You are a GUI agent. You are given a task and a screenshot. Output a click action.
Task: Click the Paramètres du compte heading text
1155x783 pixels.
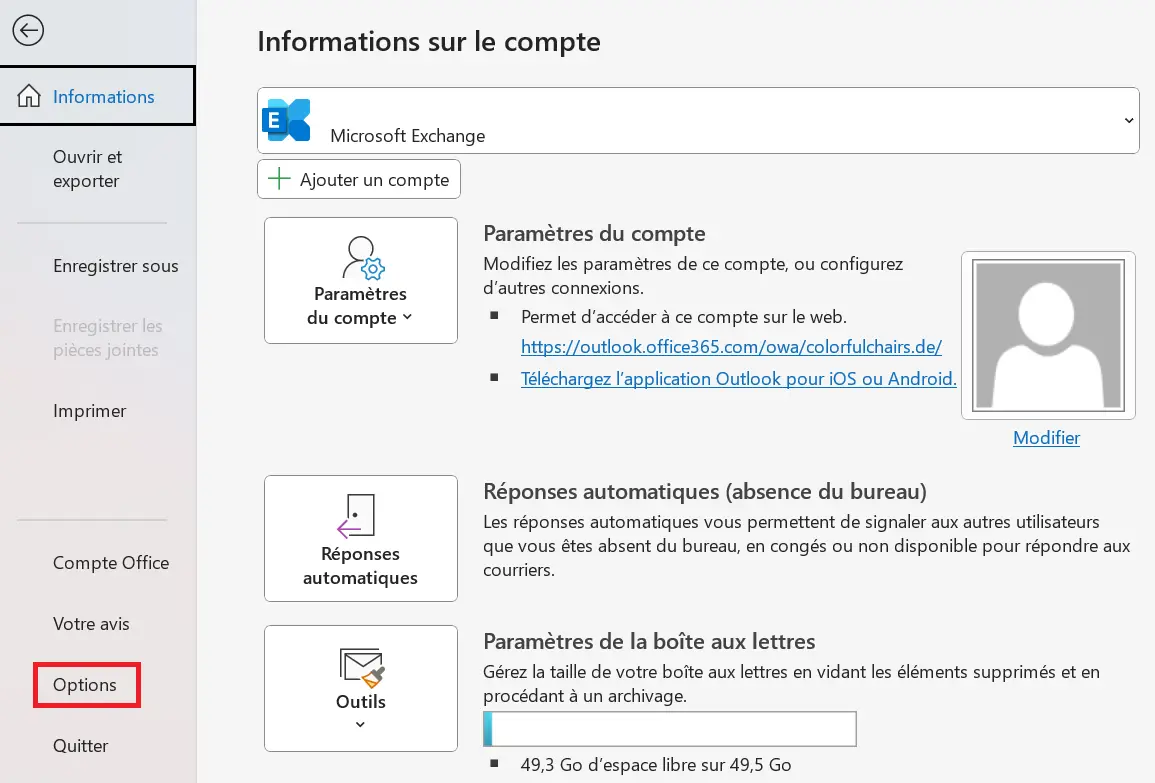pos(594,234)
